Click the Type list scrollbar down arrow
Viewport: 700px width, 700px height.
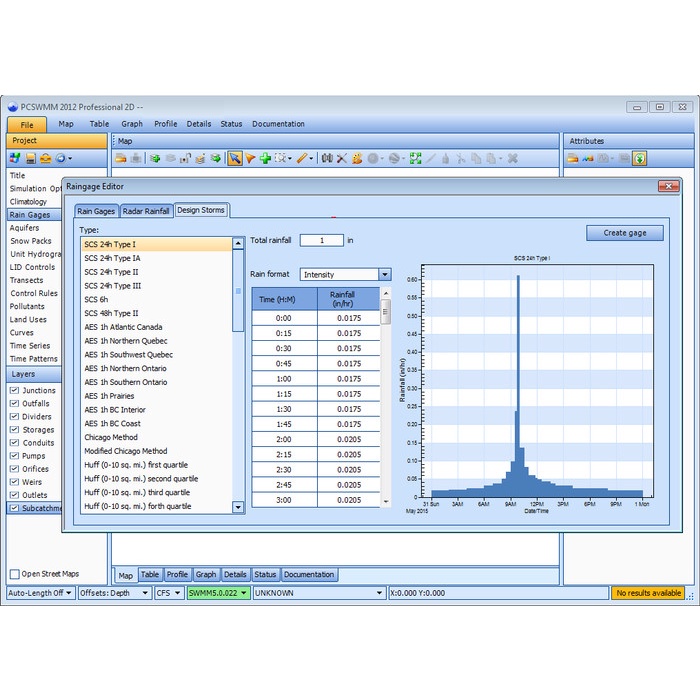pyautogui.click(x=238, y=507)
